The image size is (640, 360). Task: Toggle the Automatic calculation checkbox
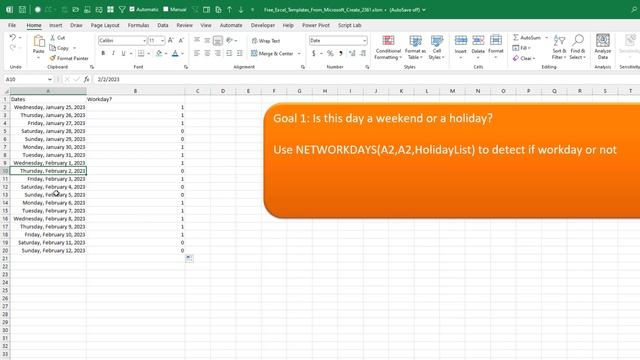(x=132, y=9)
